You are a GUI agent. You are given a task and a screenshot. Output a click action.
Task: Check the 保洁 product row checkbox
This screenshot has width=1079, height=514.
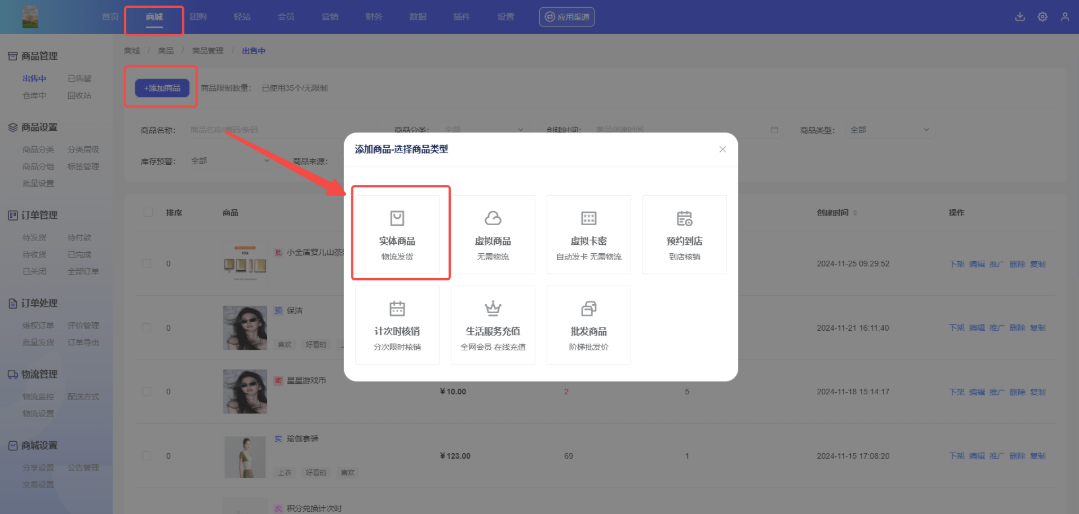pos(148,328)
